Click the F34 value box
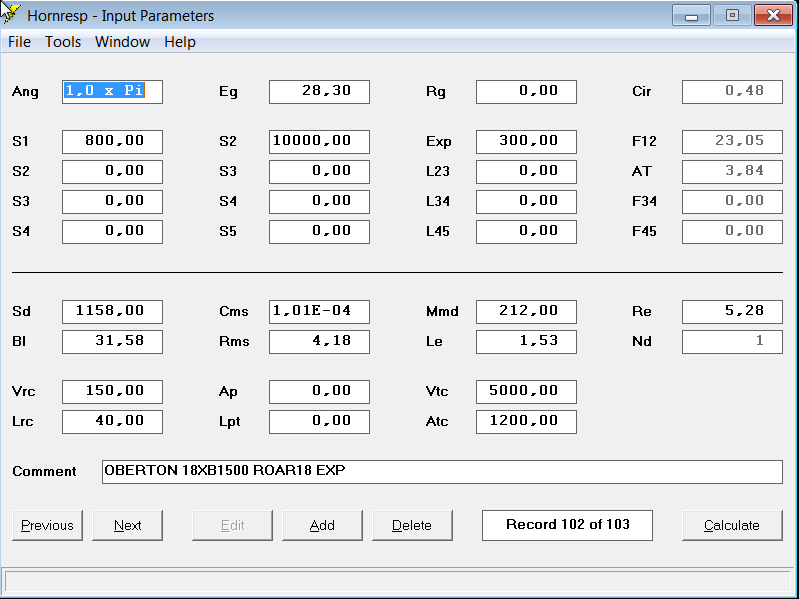 [x=732, y=202]
